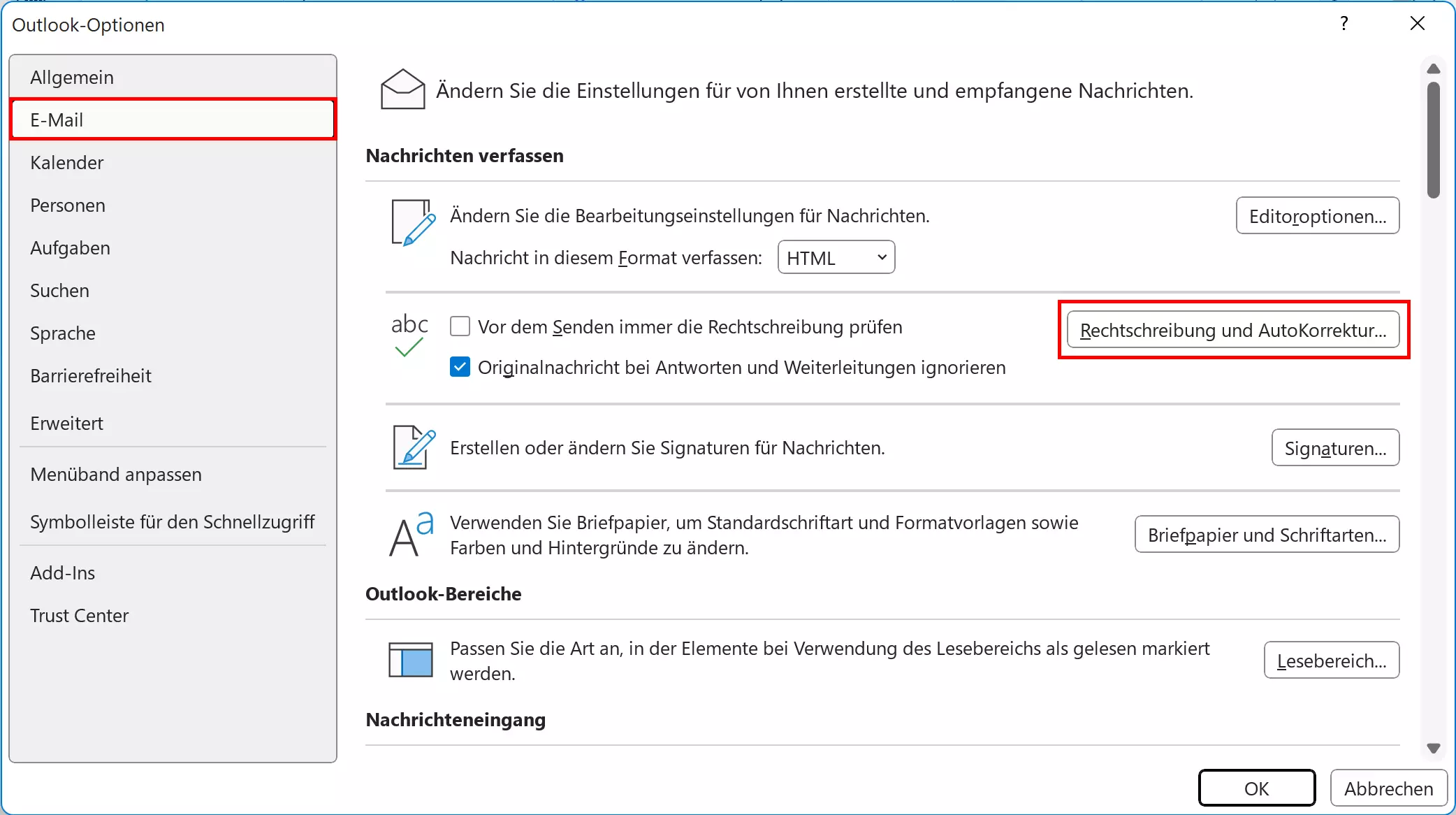Screen dimensions: 1456x815
Task: Click the signature pencil icon
Action: [414, 447]
